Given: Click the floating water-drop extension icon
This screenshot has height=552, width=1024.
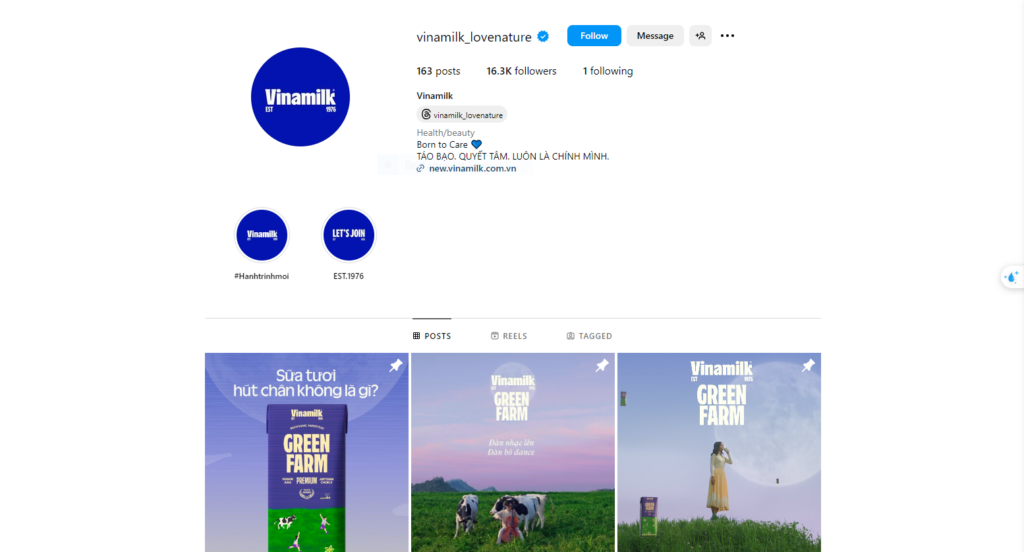Looking at the screenshot, I should (x=1012, y=278).
